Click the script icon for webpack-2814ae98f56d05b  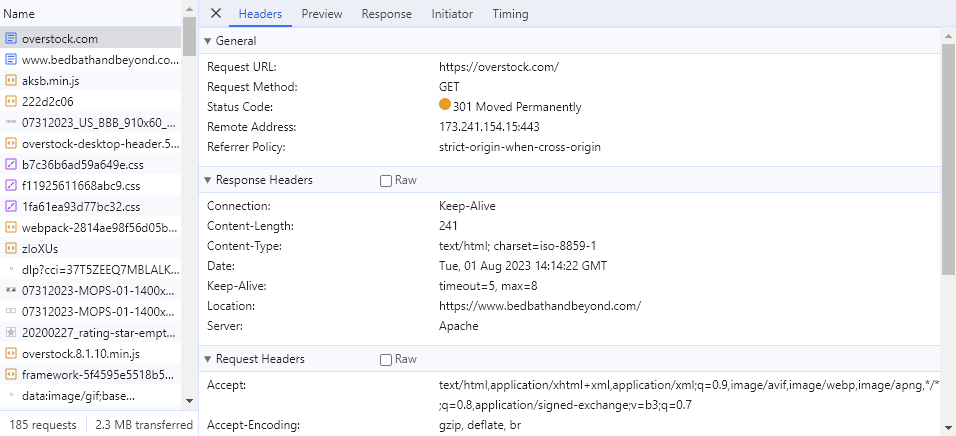(10, 227)
